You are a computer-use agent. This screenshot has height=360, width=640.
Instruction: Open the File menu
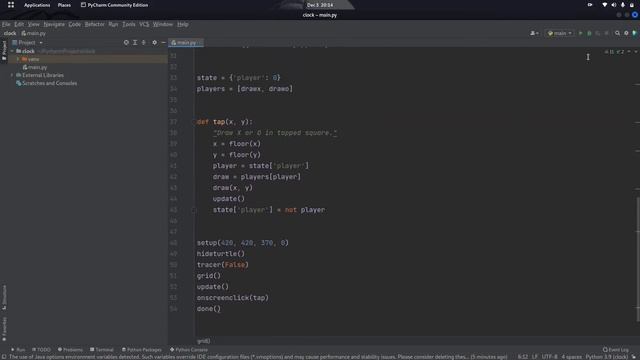click(x=6, y=24)
